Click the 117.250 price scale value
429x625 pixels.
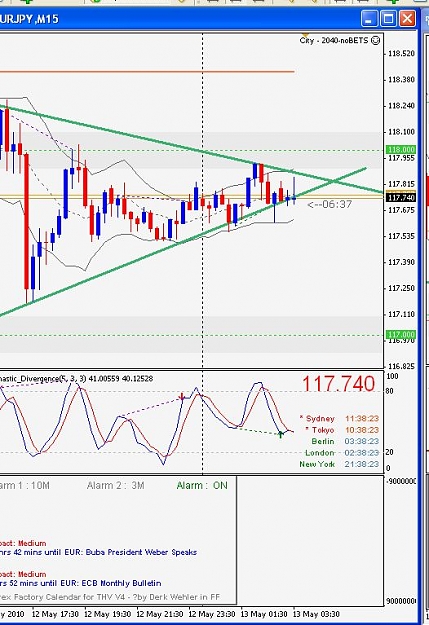coord(401,288)
